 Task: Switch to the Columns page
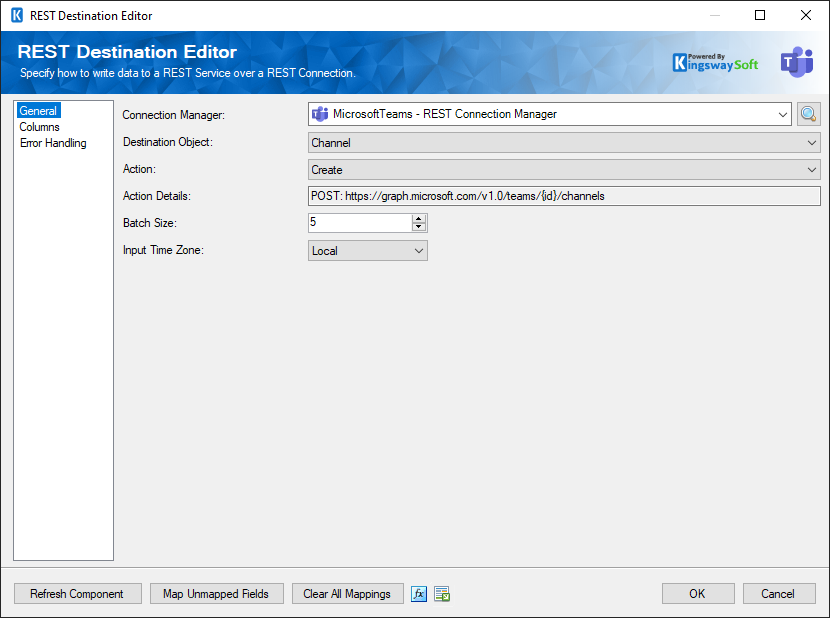pyautogui.click(x=39, y=127)
